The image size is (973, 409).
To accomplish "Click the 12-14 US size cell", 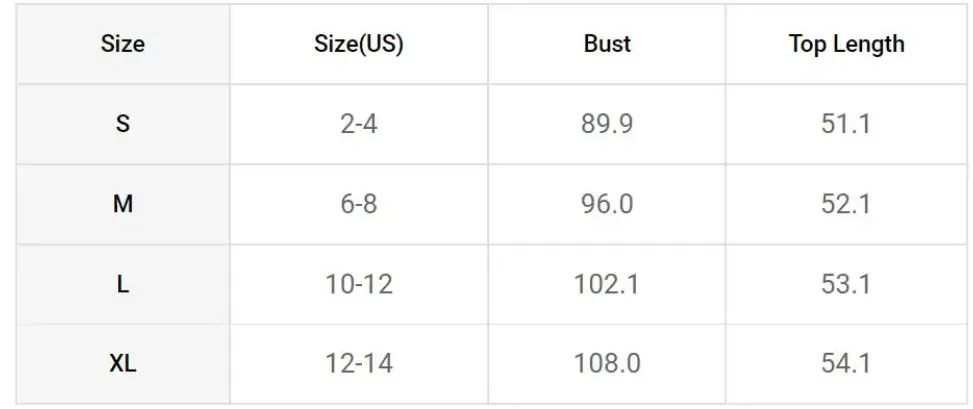I will point(359,364).
